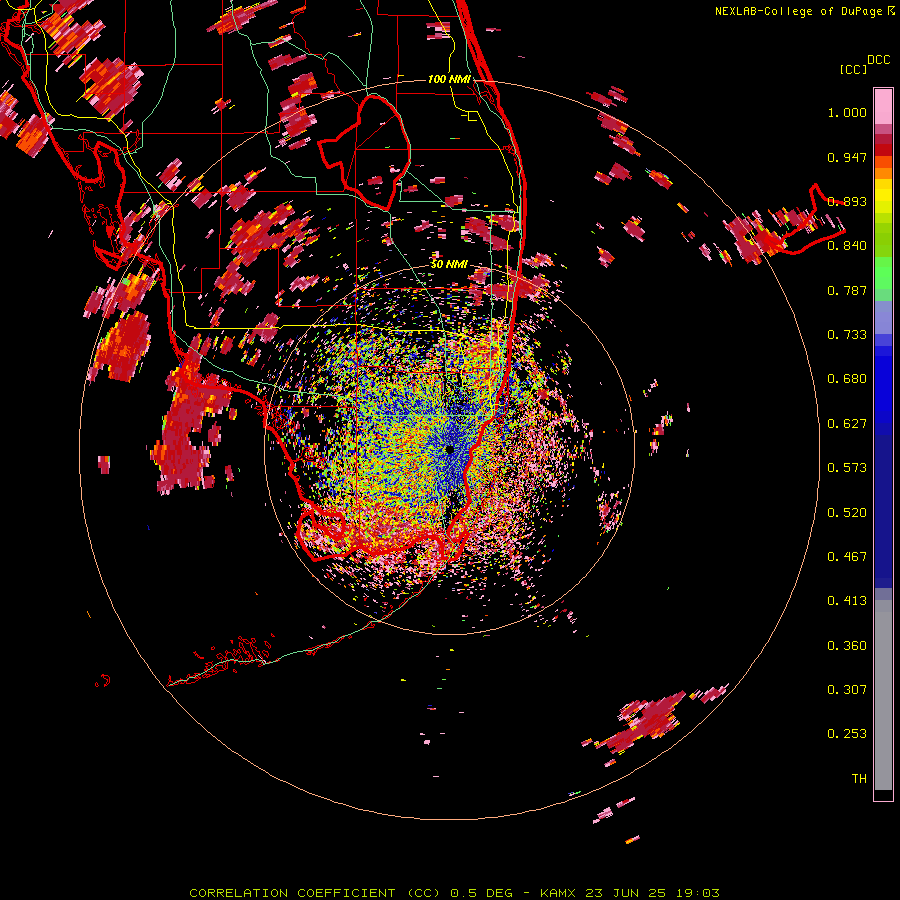Click the pink top segment of the color bar
900x900 pixels.
click(x=883, y=106)
